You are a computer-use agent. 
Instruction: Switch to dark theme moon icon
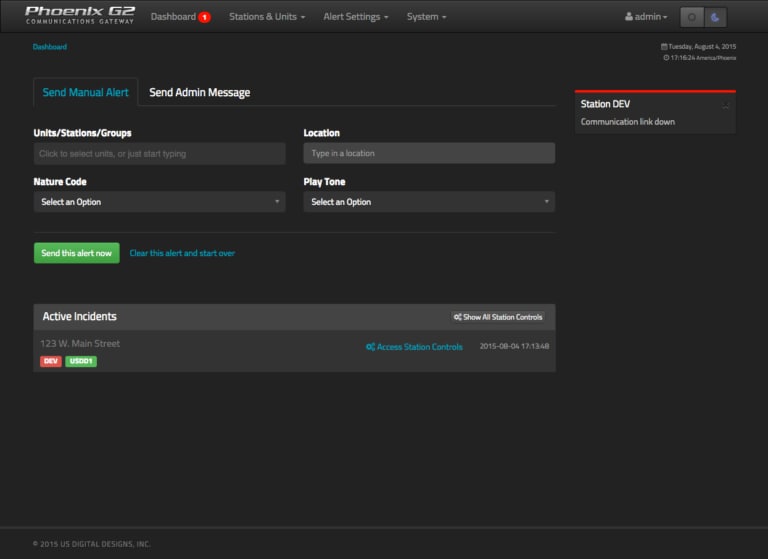tap(715, 17)
